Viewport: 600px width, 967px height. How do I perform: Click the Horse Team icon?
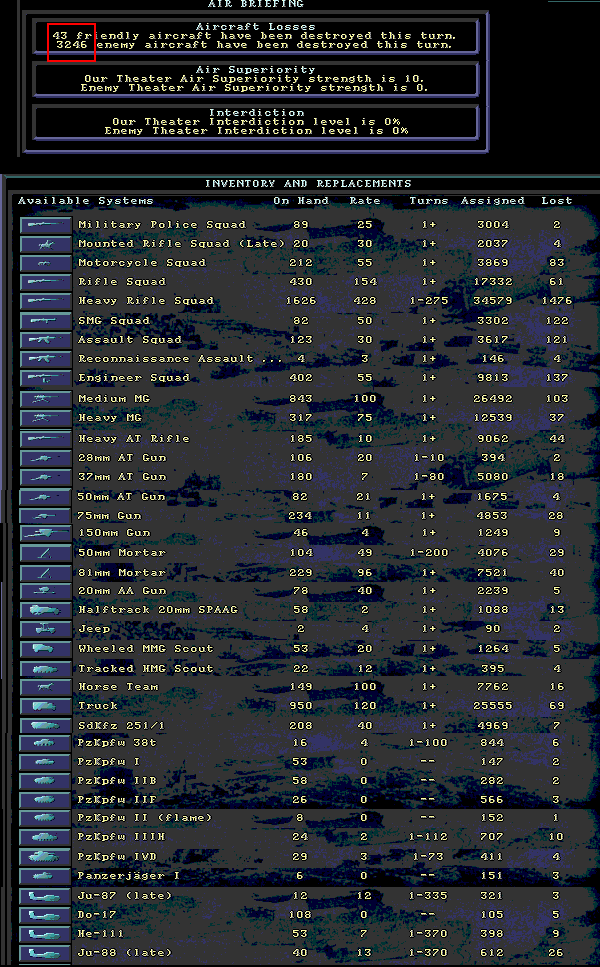[x=46, y=687]
